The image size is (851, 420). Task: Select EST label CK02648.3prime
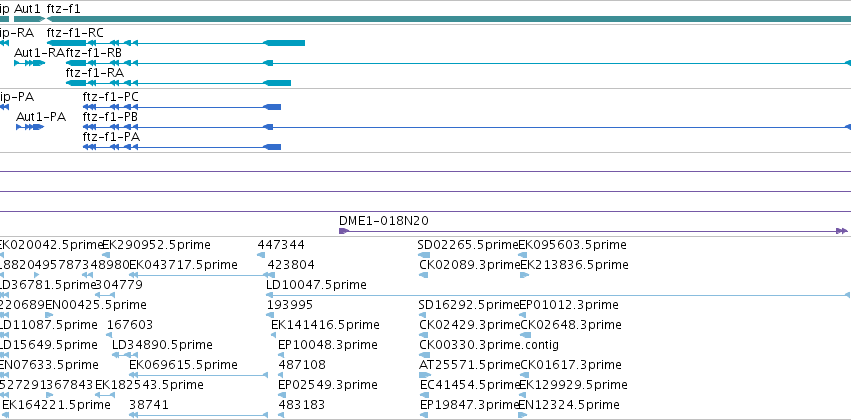(571, 326)
